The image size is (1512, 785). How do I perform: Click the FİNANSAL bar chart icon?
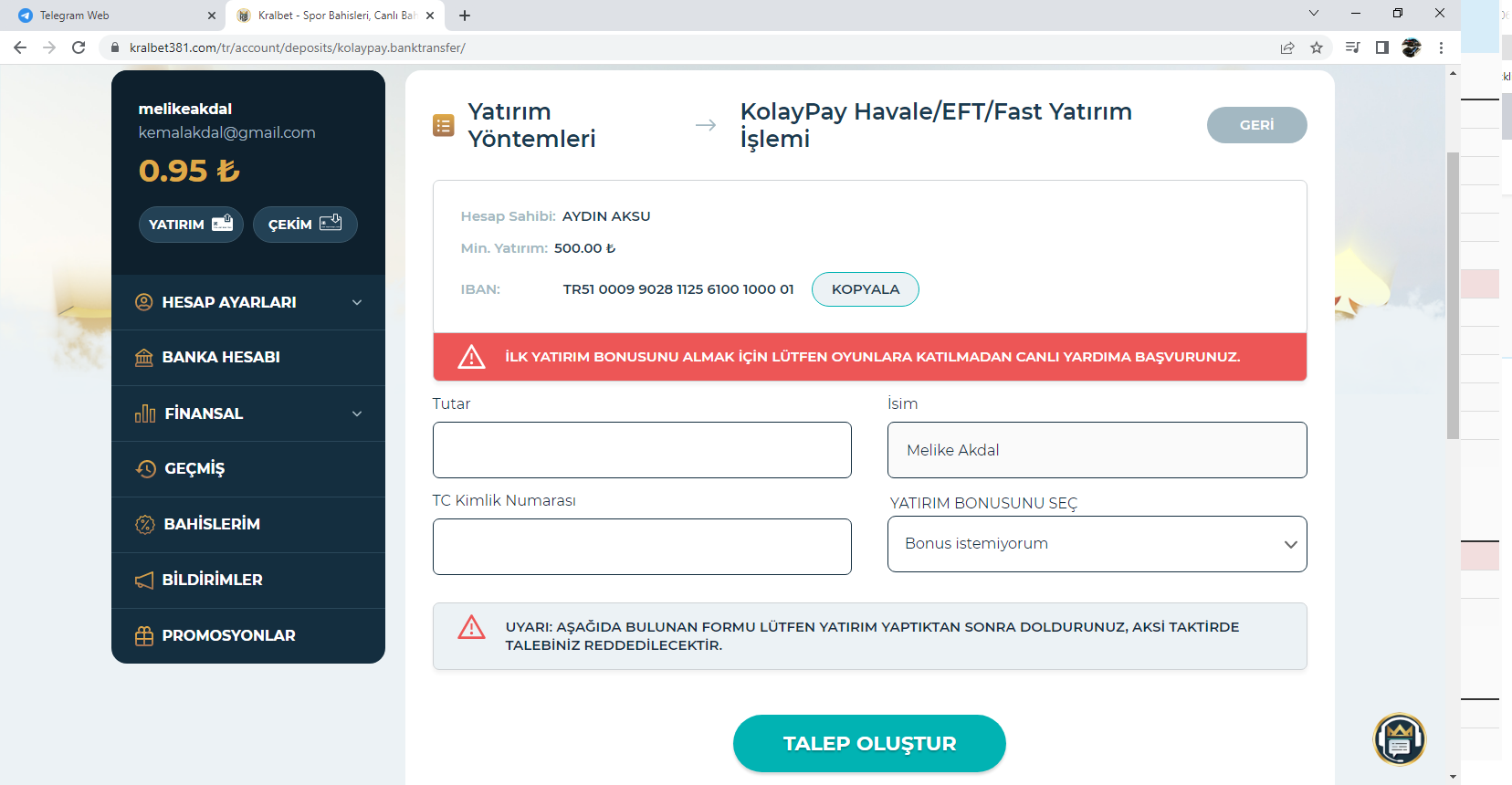(145, 413)
